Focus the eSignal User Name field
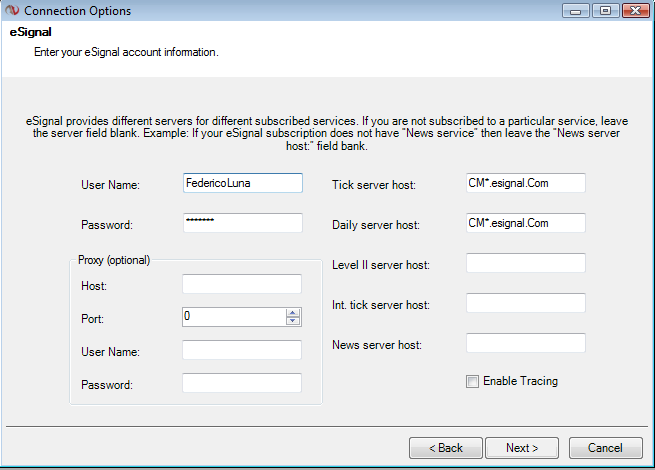This screenshot has height=470, width=655. (242, 183)
